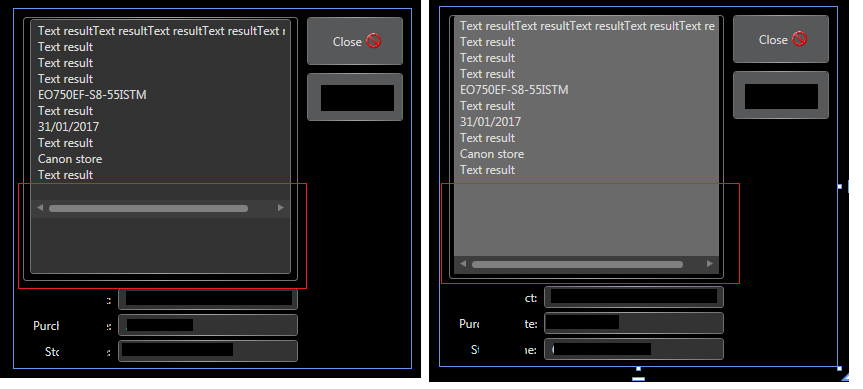Select 31/01/2017 in the left list
Viewport: 863px width, 389px height.
coord(68,127)
